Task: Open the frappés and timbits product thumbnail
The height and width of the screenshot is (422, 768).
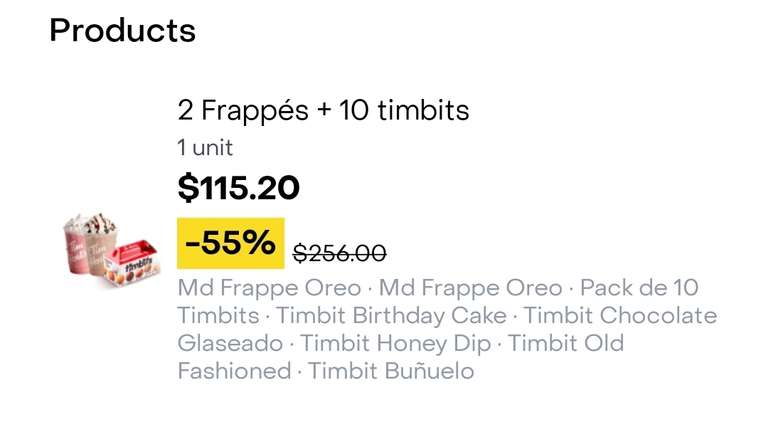Action: [x=112, y=250]
